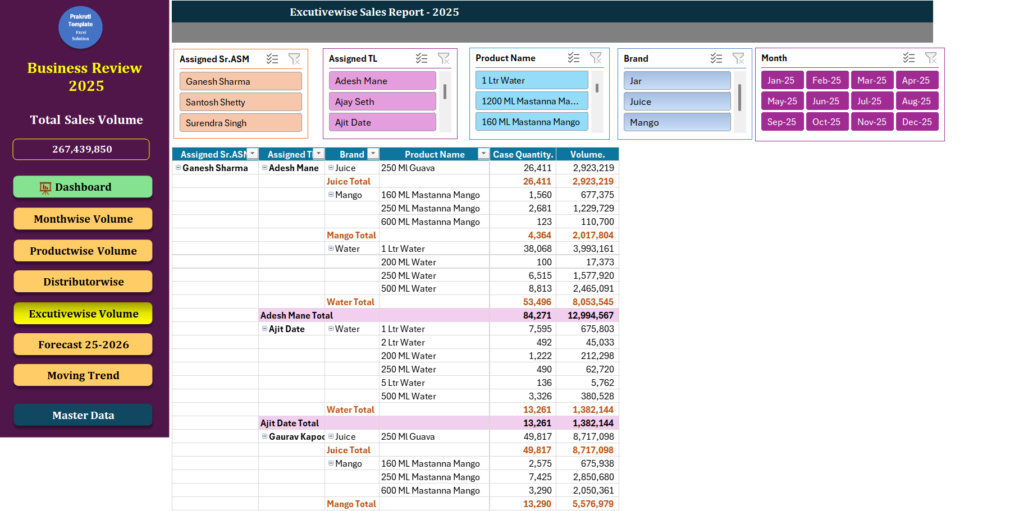Open the Dashboard page
This screenshot has width=1024, height=511.
click(x=83, y=187)
